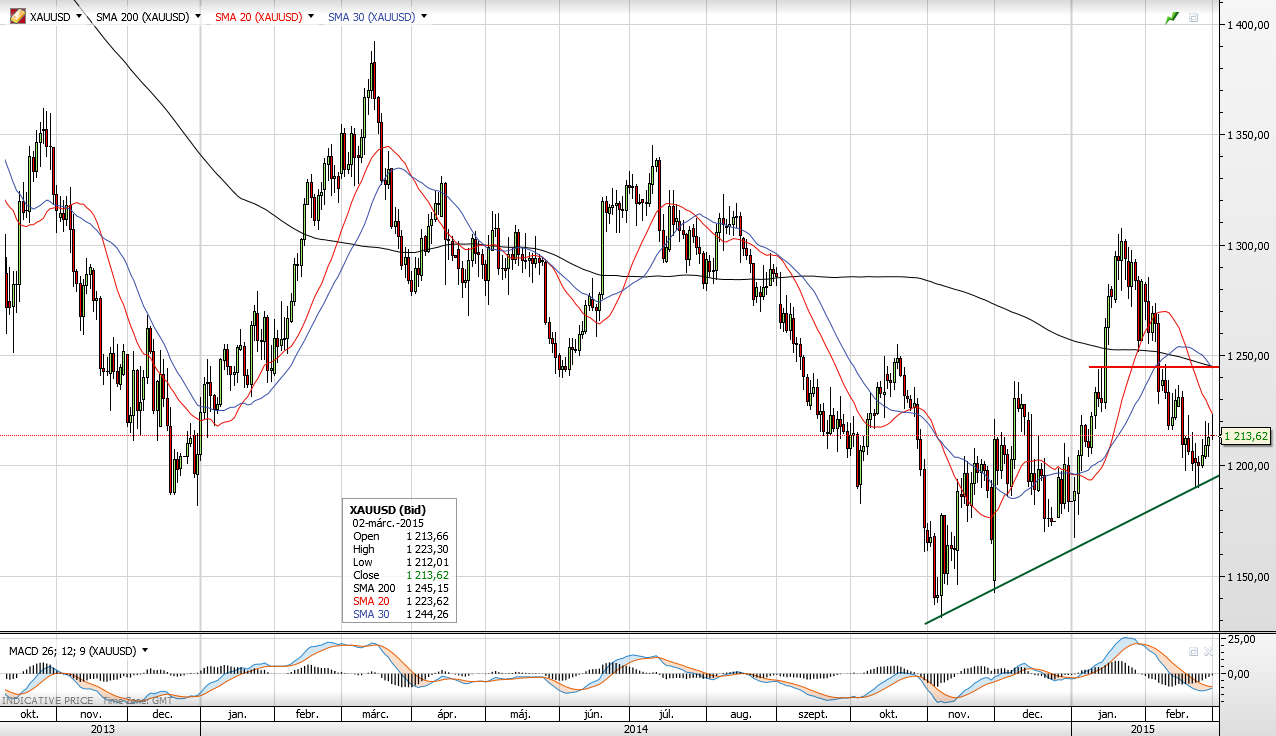Click the Low 1 212,01 value row

coord(399,562)
